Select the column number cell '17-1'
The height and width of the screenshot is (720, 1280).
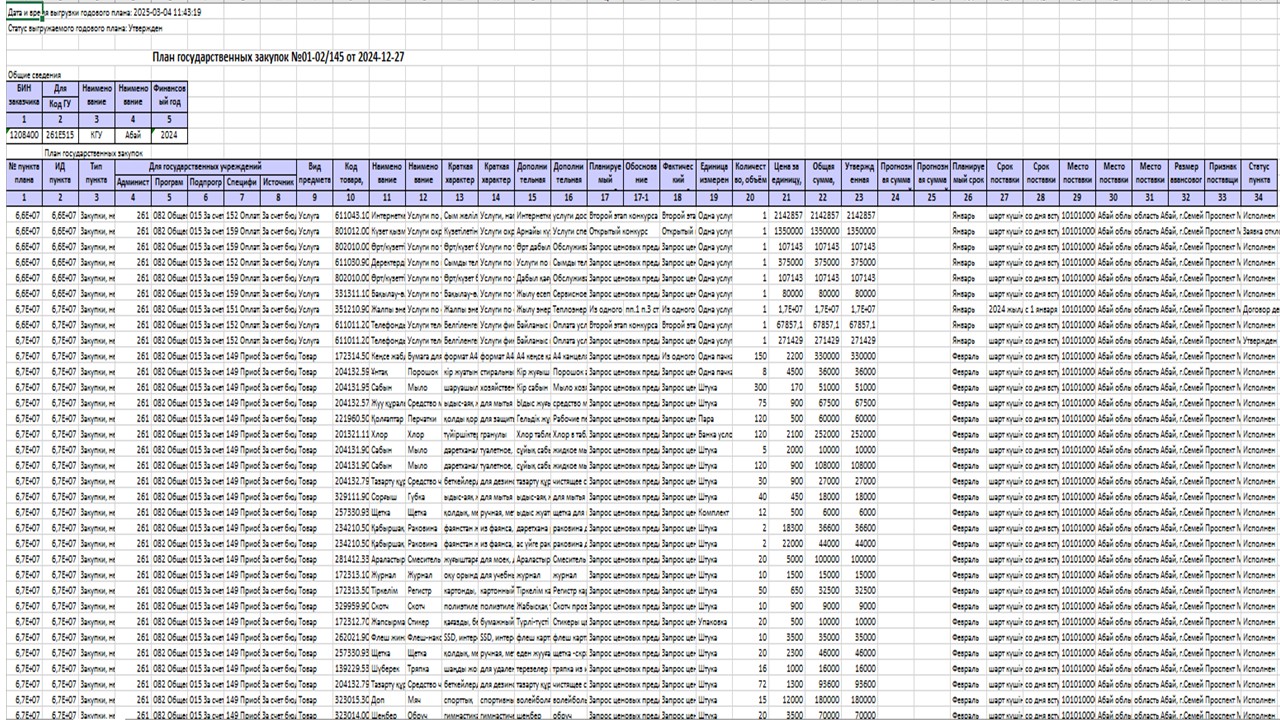pos(641,198)
